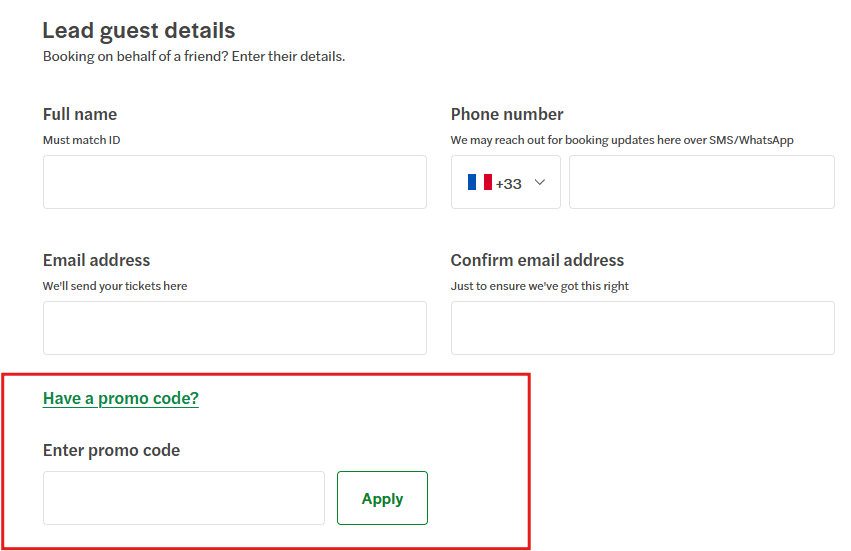Click 'We'll send your tickets here' hint
Image resolution: width=851 pixels, height=551 pixels.
point(115,286)
